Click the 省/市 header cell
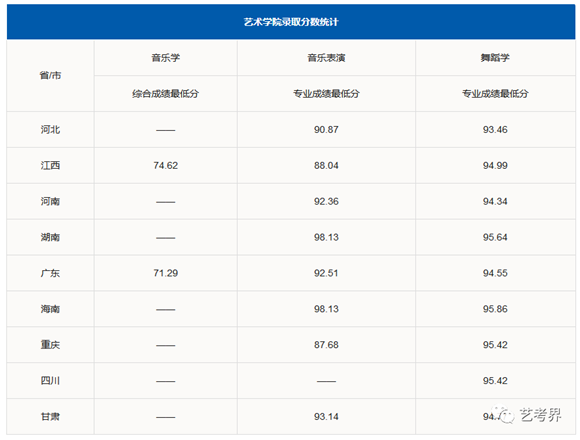 tap(50, 76)
